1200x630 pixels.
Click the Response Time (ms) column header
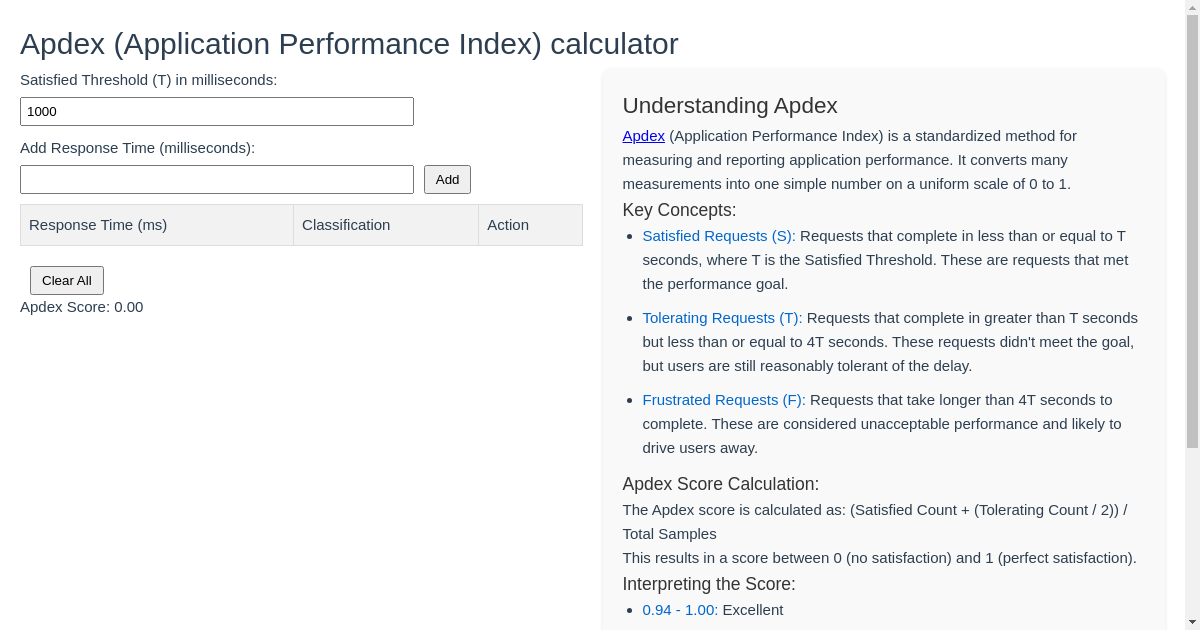[96, 224]
